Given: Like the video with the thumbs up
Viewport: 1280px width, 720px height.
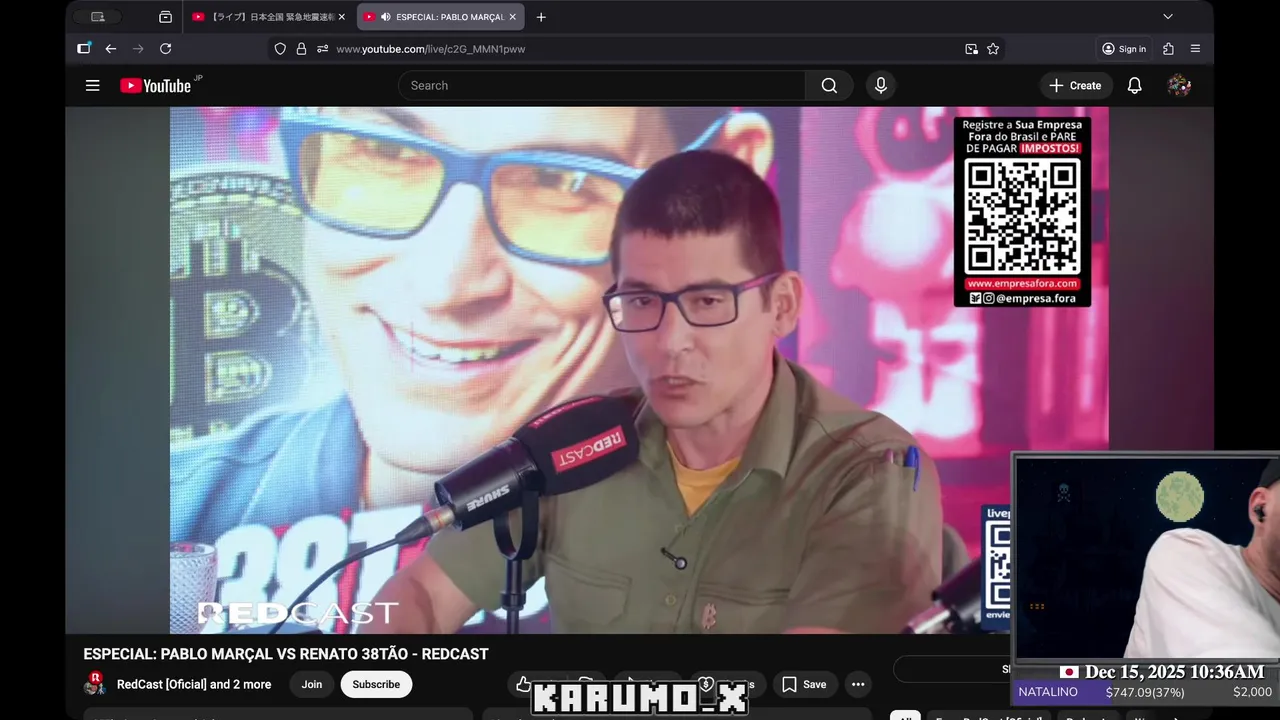Looking at the screenshot, I should click(x=523, y=684).
